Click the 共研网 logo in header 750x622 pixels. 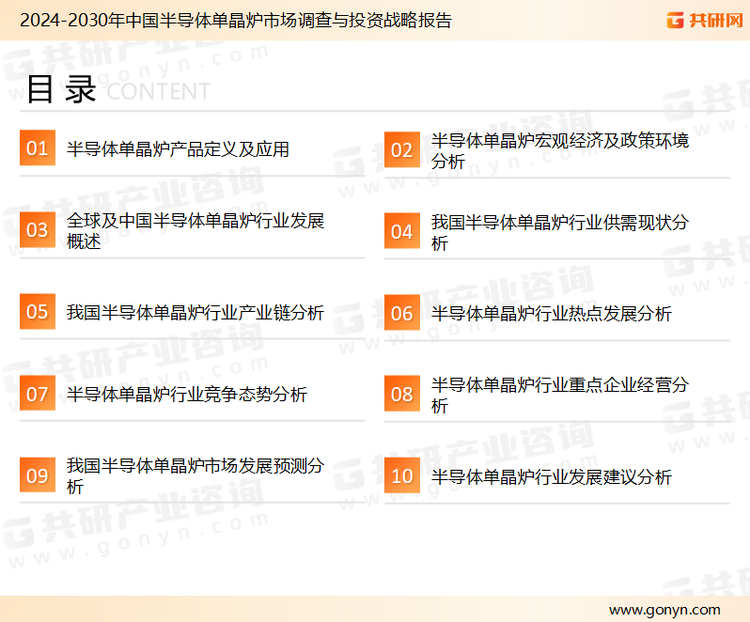point(705,20)
